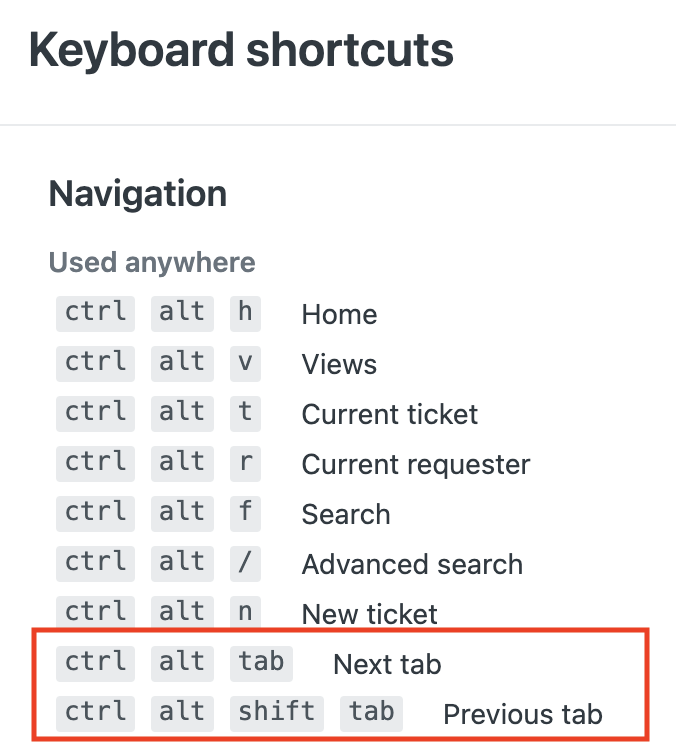Select the 'n' key badge
676x756 pixels.
point(245,612)
